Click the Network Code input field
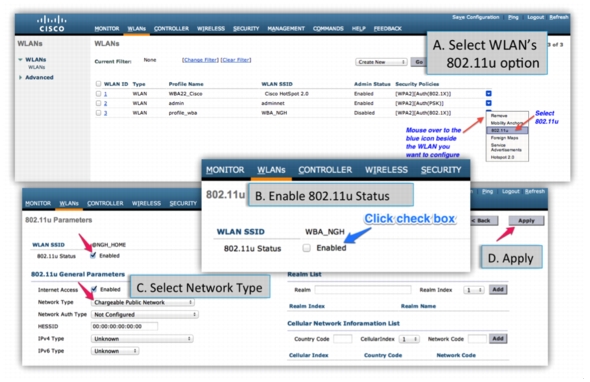Viewport: 590px width, 382px height. click(477, 339)
